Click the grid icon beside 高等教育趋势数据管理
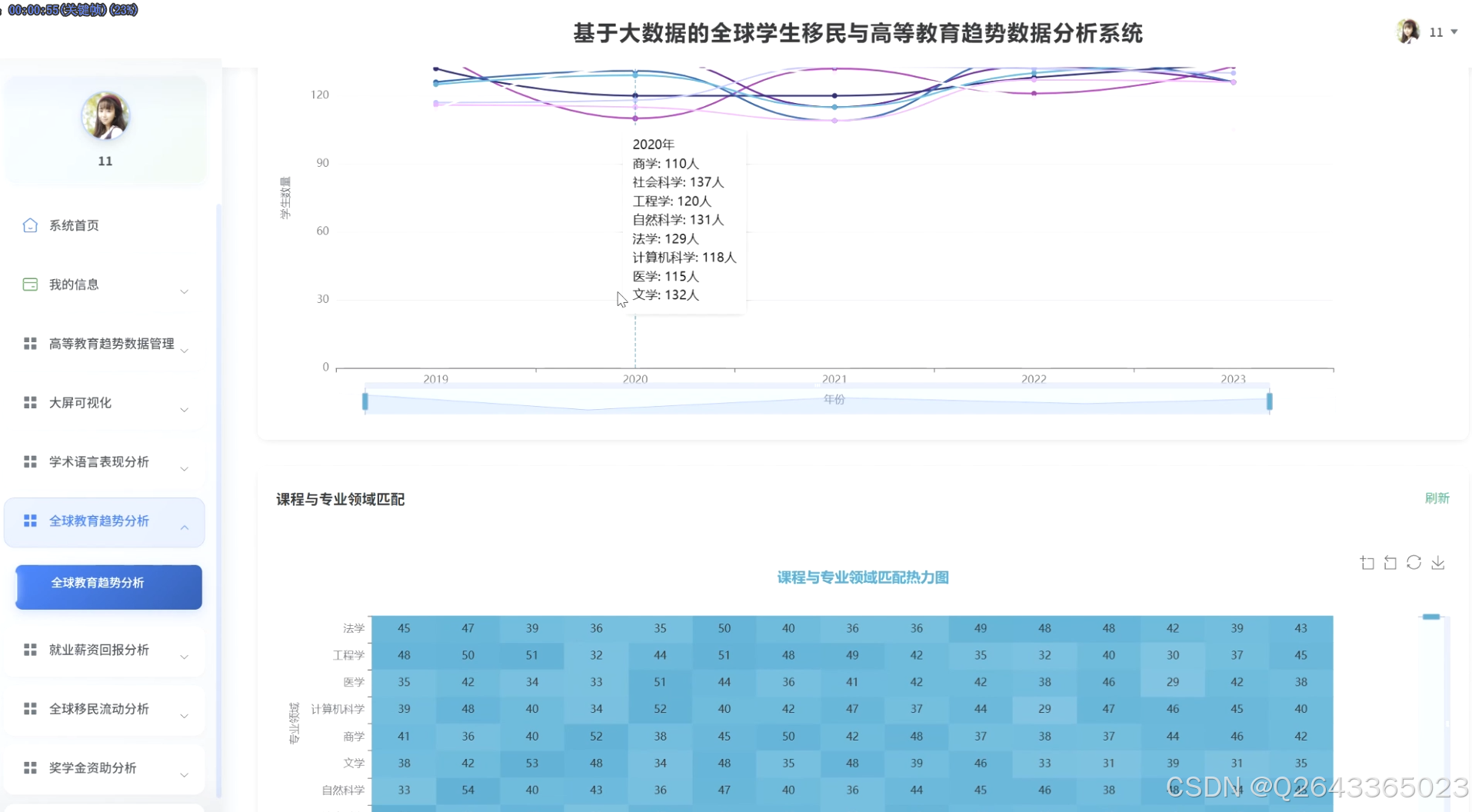 (x=30, y=344)
